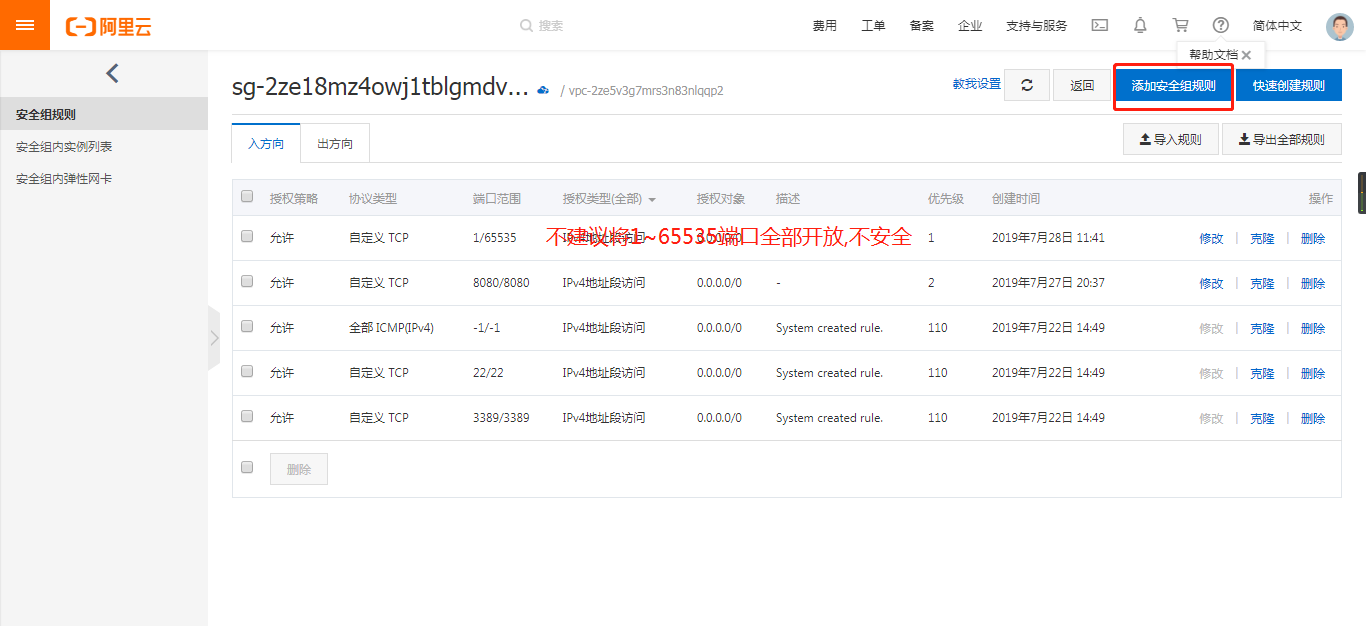Collapse sidebar with back chevron
Image resolution: width=1366 pixels, height=626 pixels.
(x=112, y=73)
